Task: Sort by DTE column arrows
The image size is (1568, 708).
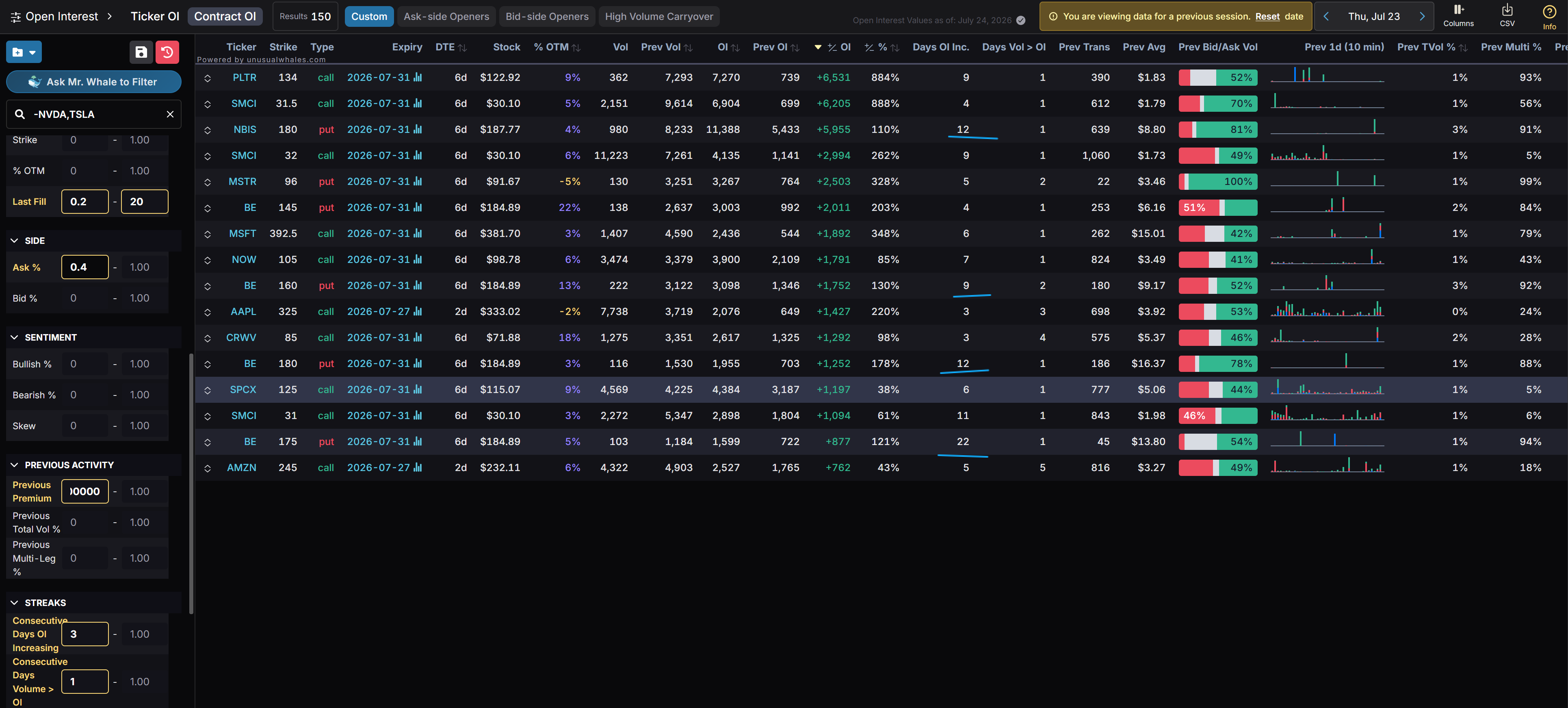Action: pos(463,48)
